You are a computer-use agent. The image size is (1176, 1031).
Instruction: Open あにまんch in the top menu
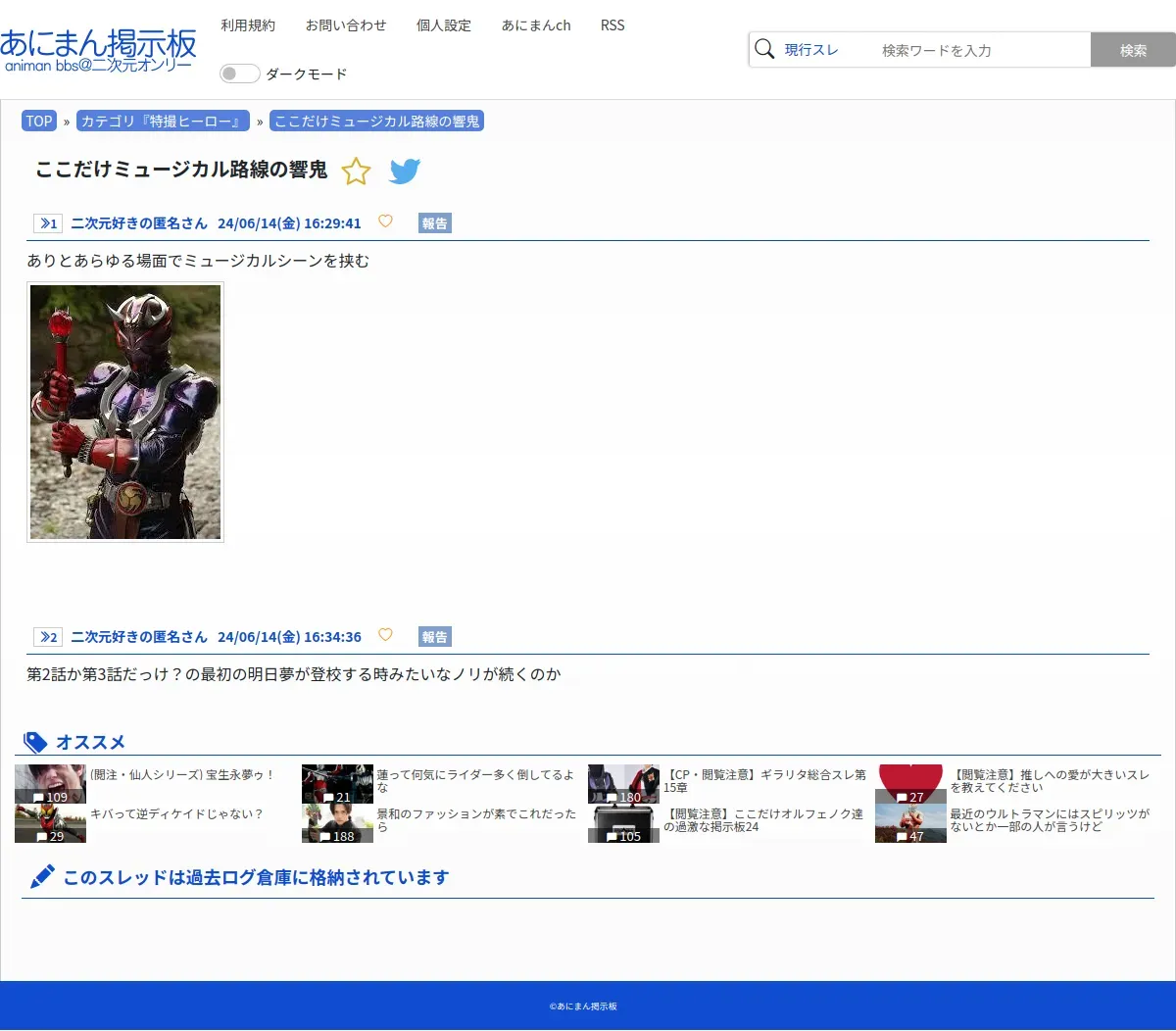pos(536,25)
